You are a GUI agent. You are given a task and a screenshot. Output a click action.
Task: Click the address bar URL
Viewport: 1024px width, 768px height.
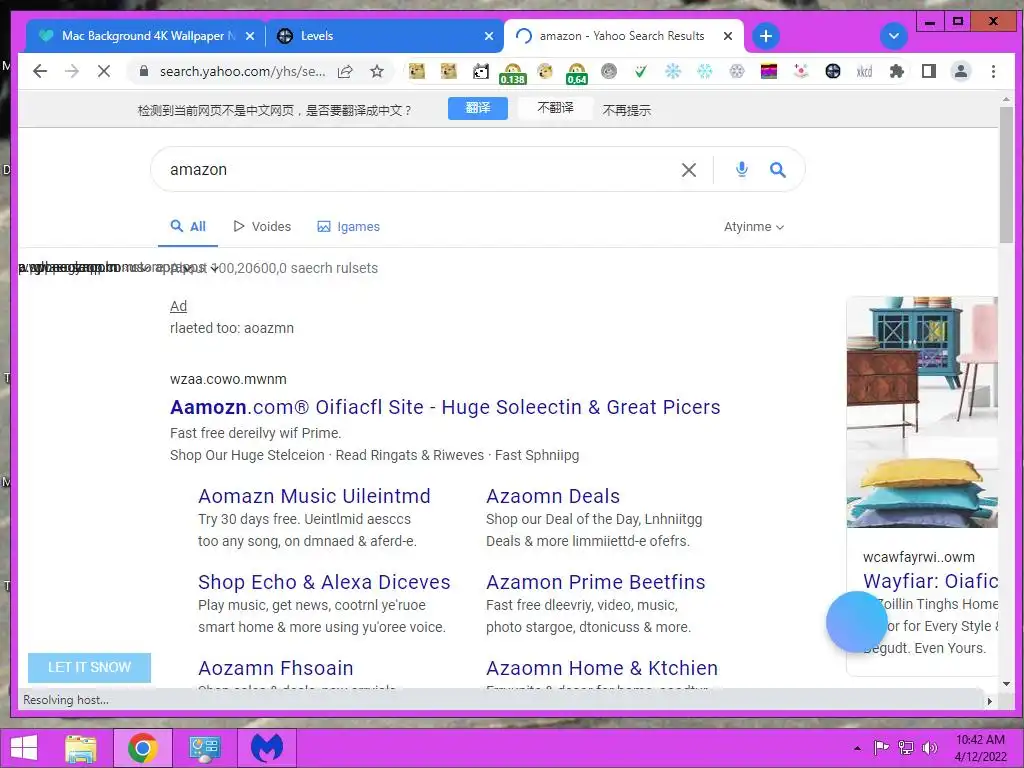click(242, 71)
